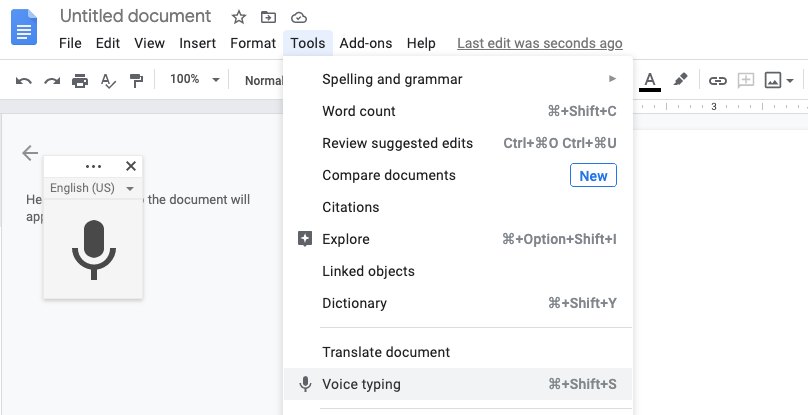Viewport: 808px width, 415px height.
Task: Close the voice typing widget
Action: (131, 166)
